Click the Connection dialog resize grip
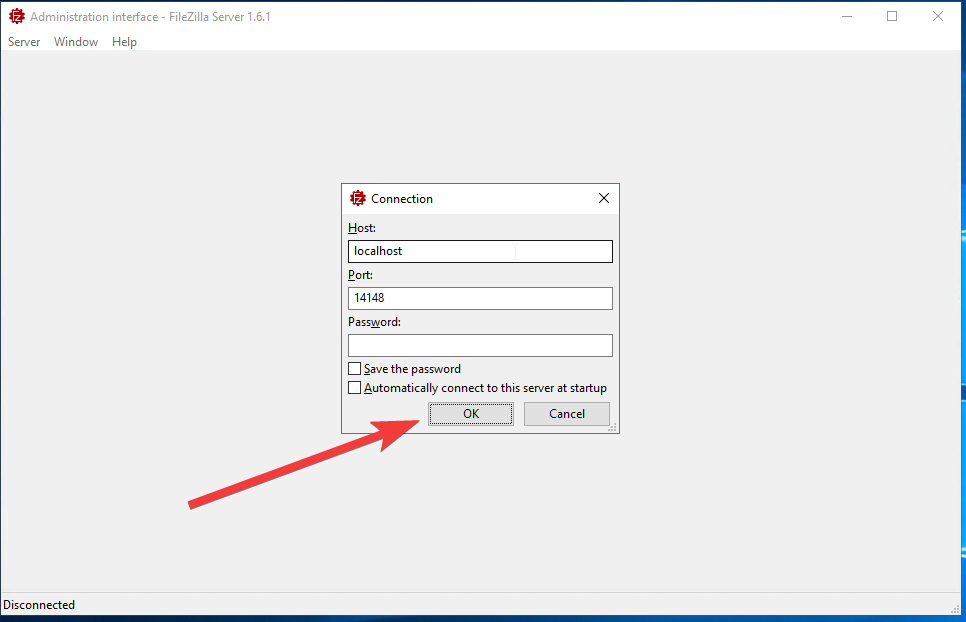Image resolution: width=966 pixels, height=622 pixels. tap(612, 427)
